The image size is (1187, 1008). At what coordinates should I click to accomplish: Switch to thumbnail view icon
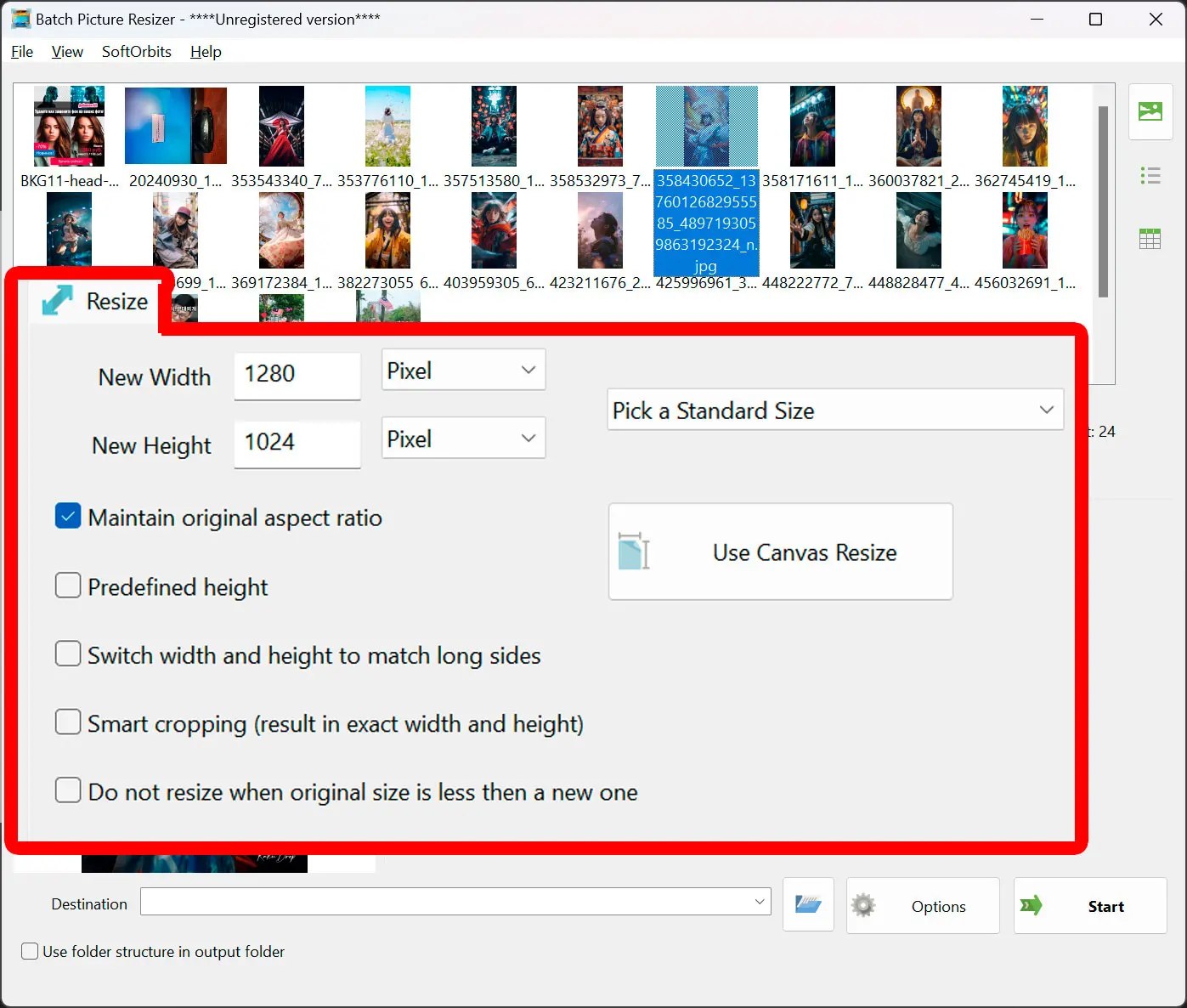pos(1150,111)
